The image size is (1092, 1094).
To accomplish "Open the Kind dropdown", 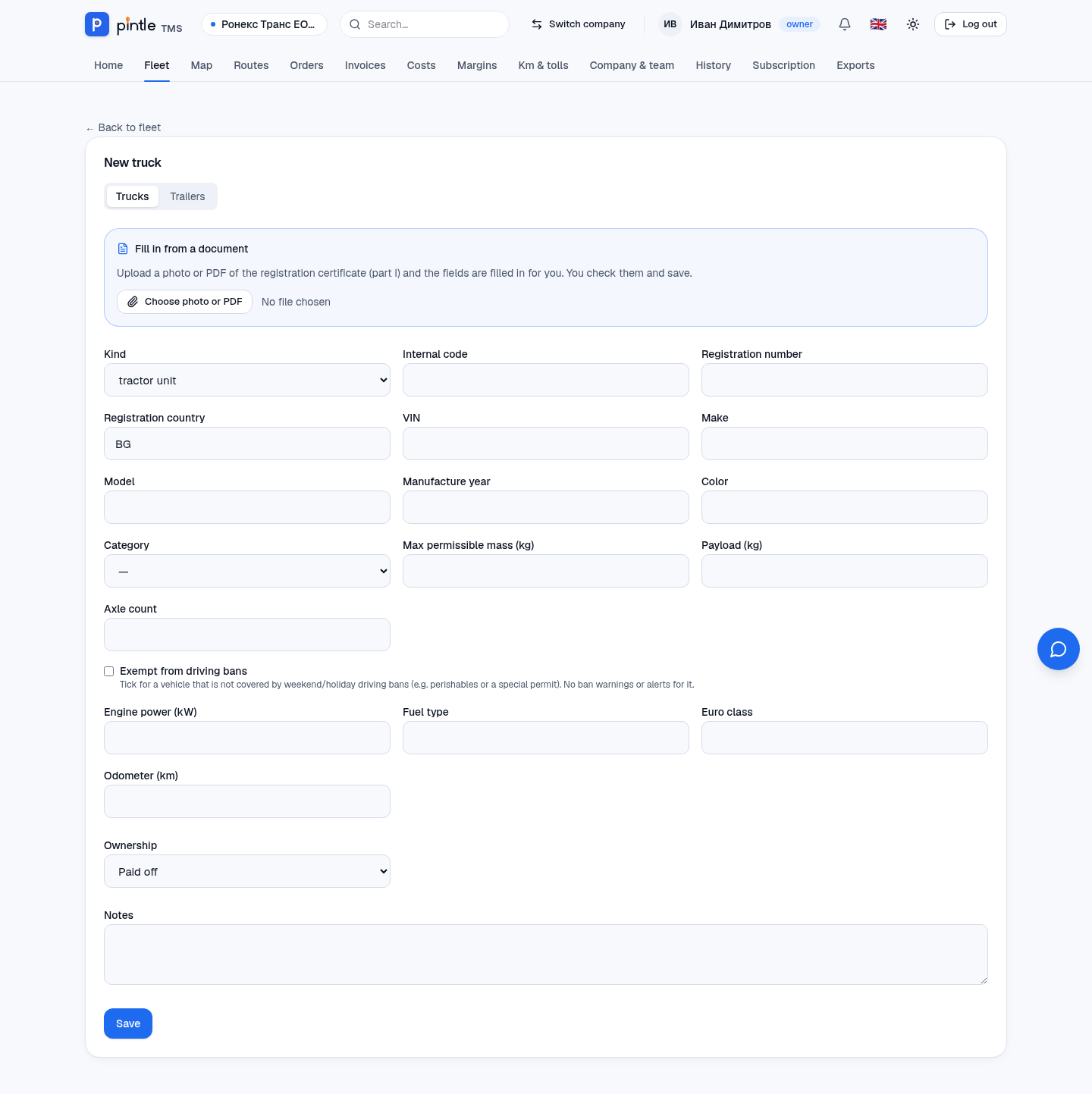I will point(247,380).
